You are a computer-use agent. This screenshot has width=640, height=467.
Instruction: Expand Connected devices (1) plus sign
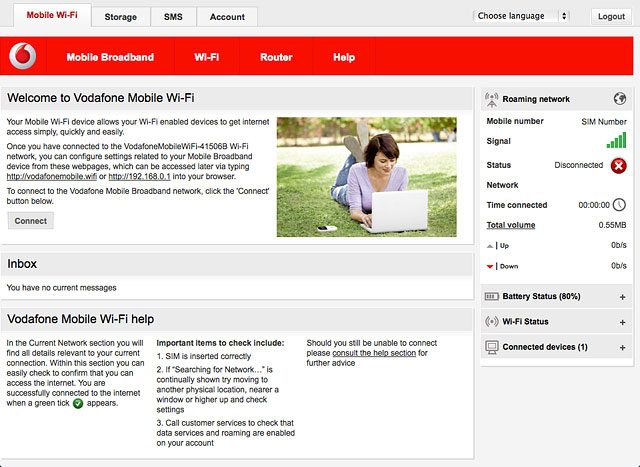tap(622, 348)
